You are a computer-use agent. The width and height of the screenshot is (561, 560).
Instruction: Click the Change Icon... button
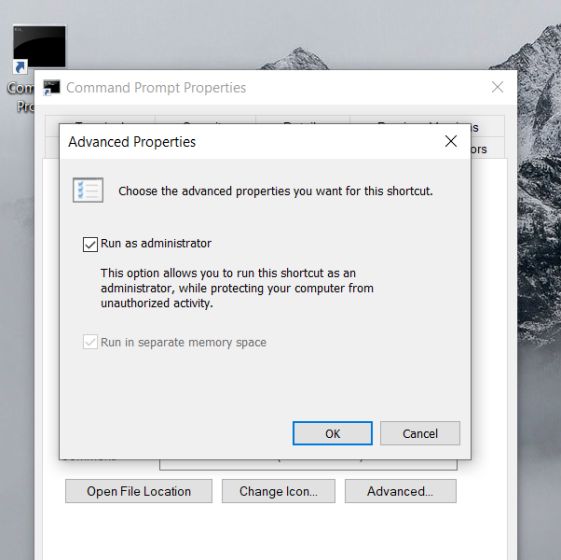click(278, 491)
